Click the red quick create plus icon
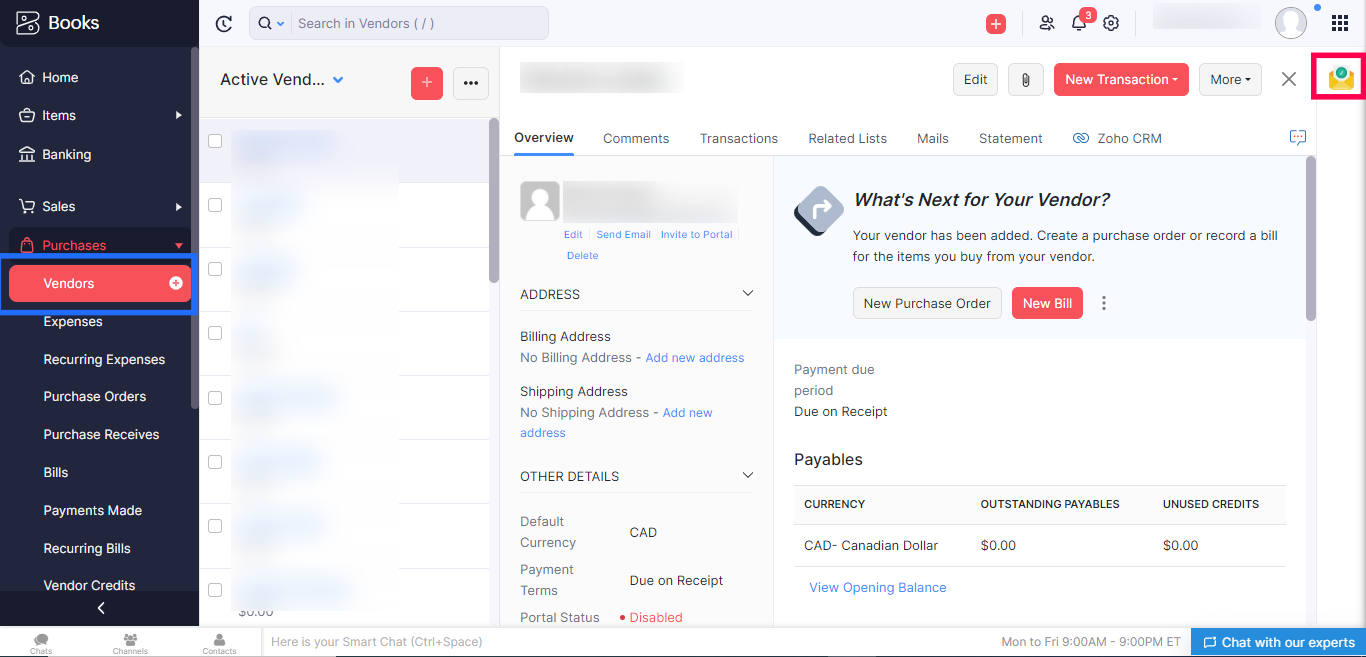This screenshot has height=657, width=1366. 996,23
